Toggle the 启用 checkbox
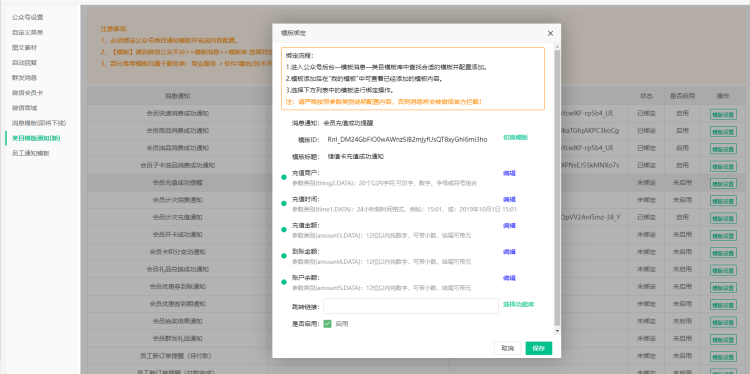The height and width of the screenshot is (374, 750). point(327,324)
